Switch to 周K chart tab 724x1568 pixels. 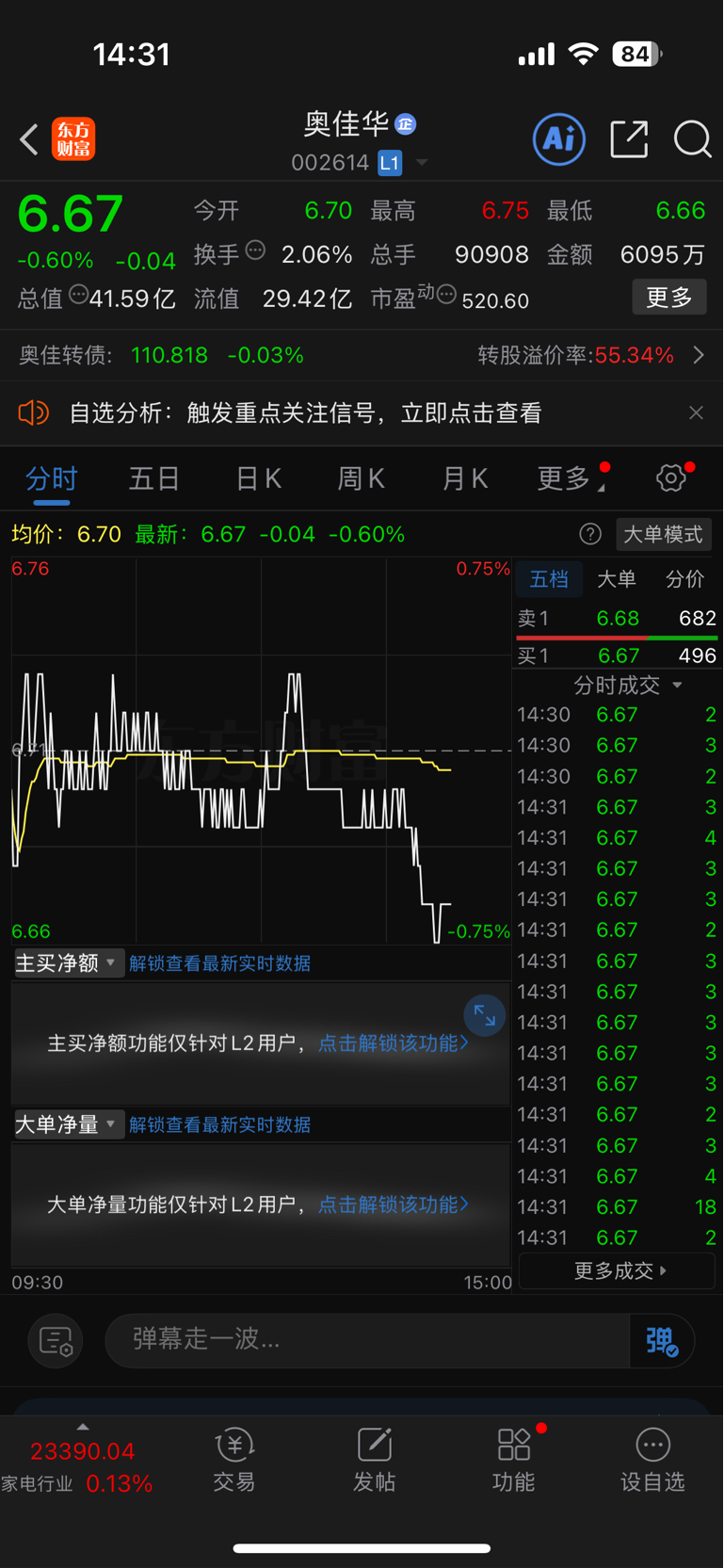362,478
